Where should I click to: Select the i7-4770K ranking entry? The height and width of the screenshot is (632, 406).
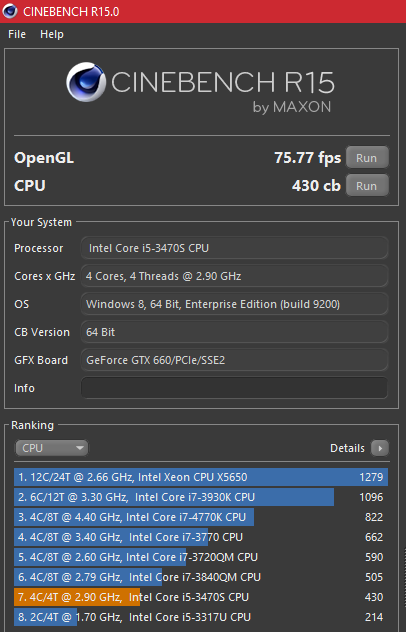point(201,517)
